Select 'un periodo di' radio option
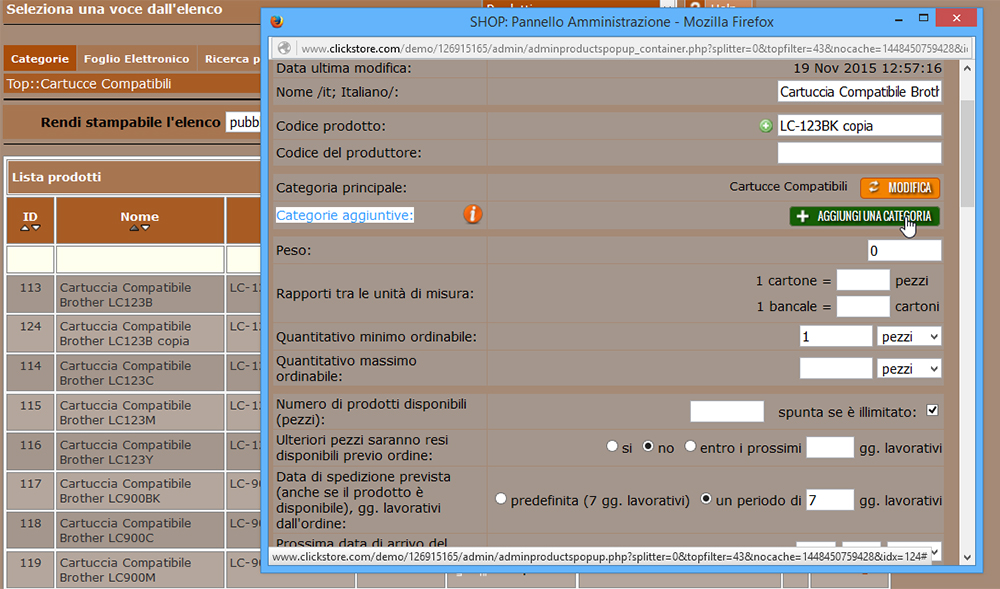This screenshot has height=589, width=1000. click(706, 499)
